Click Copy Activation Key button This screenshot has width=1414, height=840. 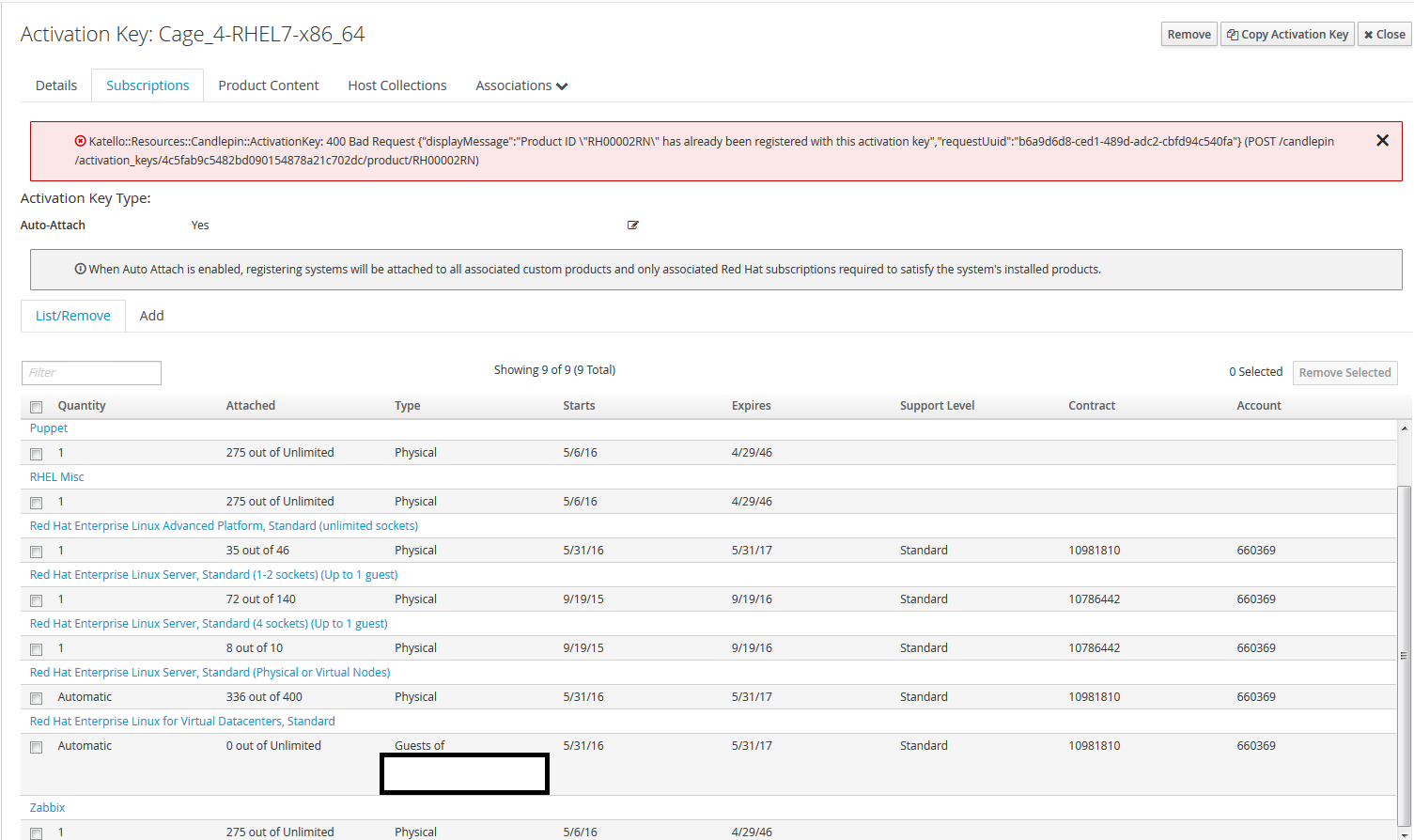click(x=1288, y=34)
